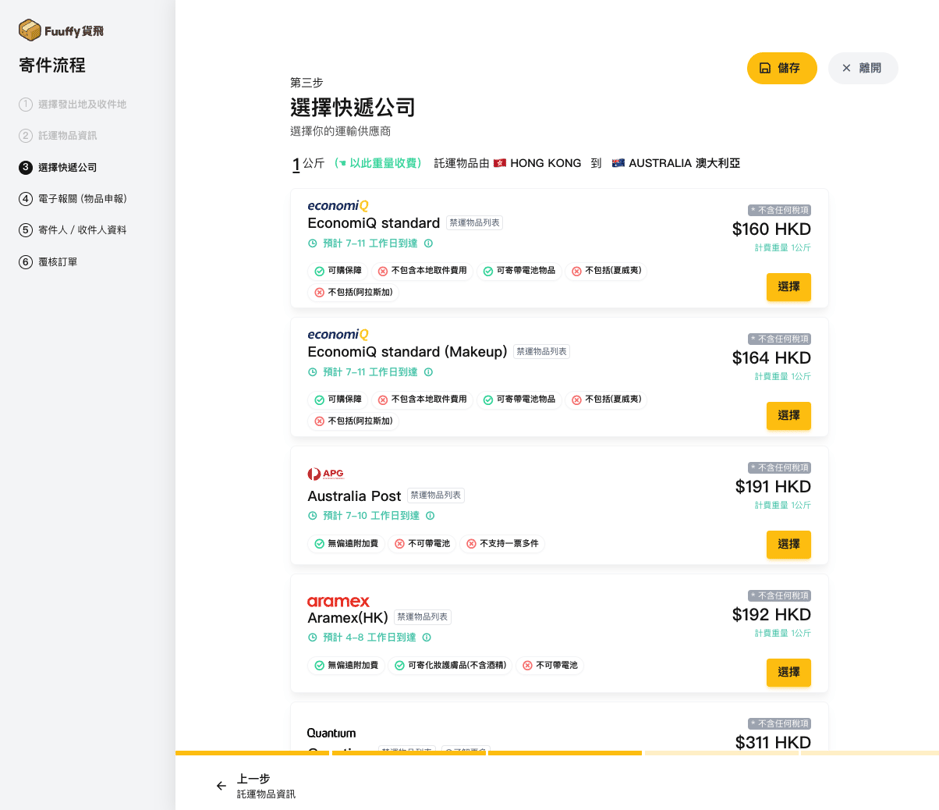The width and height of the screenshot is (939, 810).
Task: Click info icon beside Aramex delivery estimate
Action: coord(426,637)
